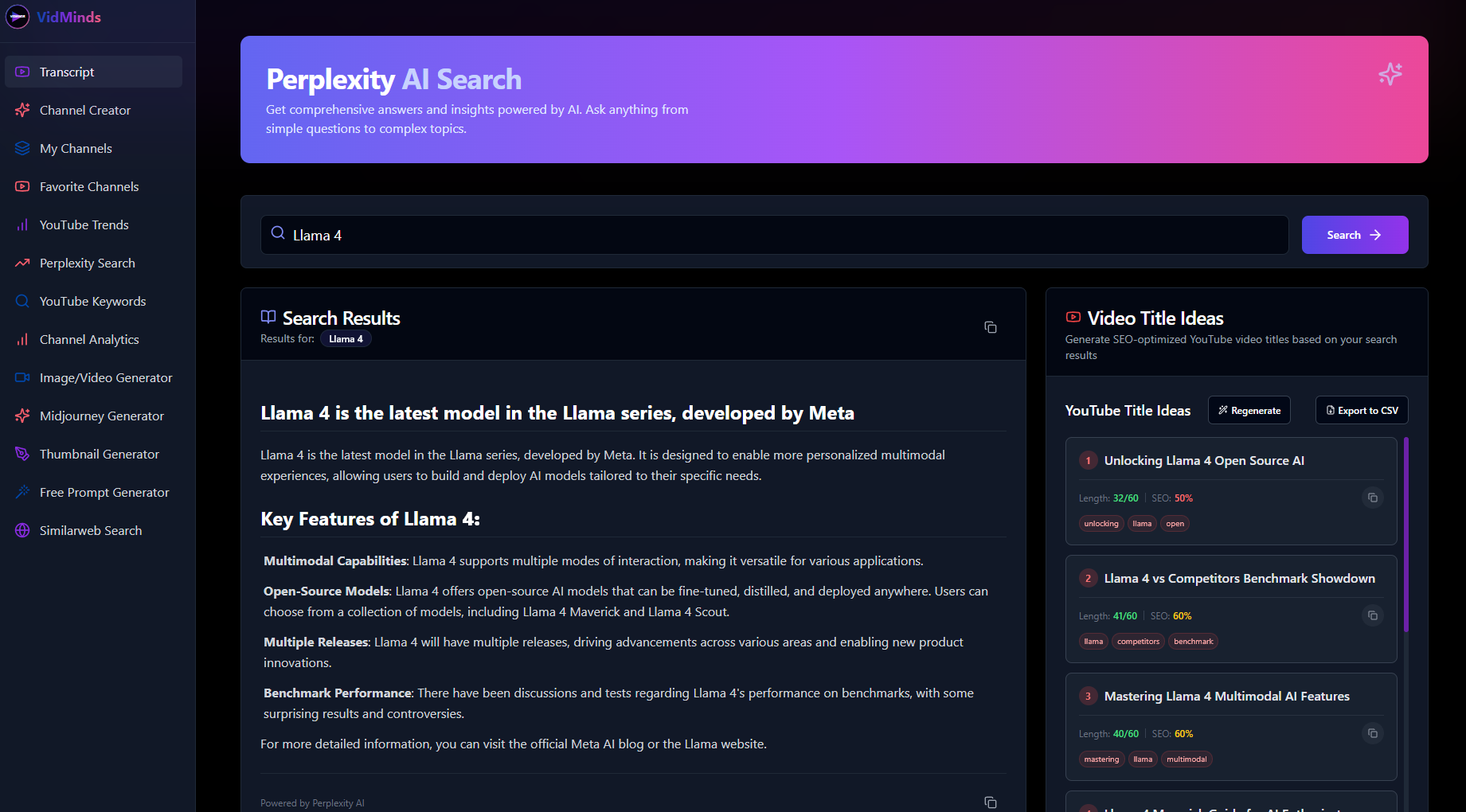Click the My Channels layers icon

[x=22, y=148]
